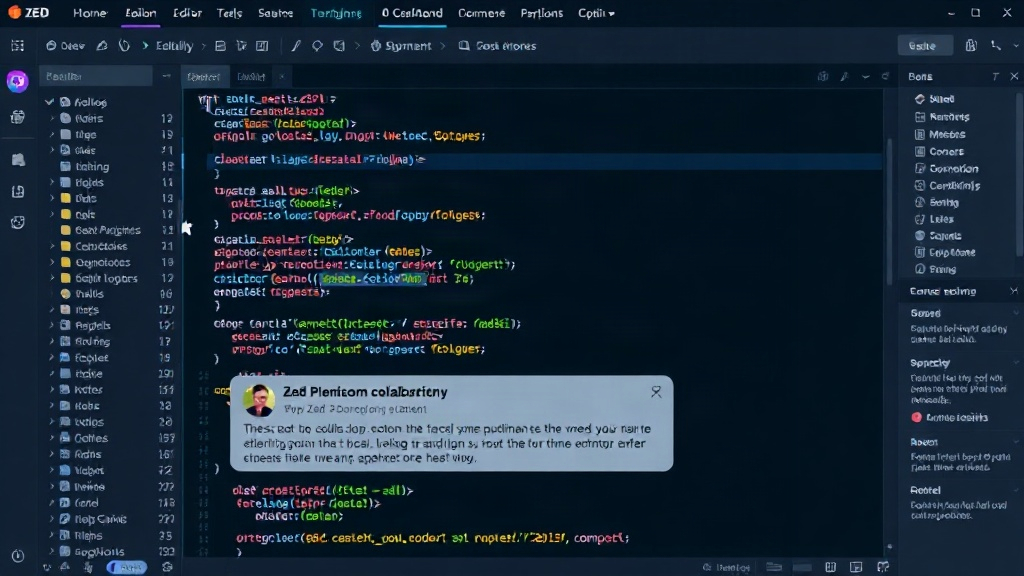The width and height of the screenshot is (1024, 576).
Task: Click the pin bubble icon after pencil
Action: pos(317,46)
